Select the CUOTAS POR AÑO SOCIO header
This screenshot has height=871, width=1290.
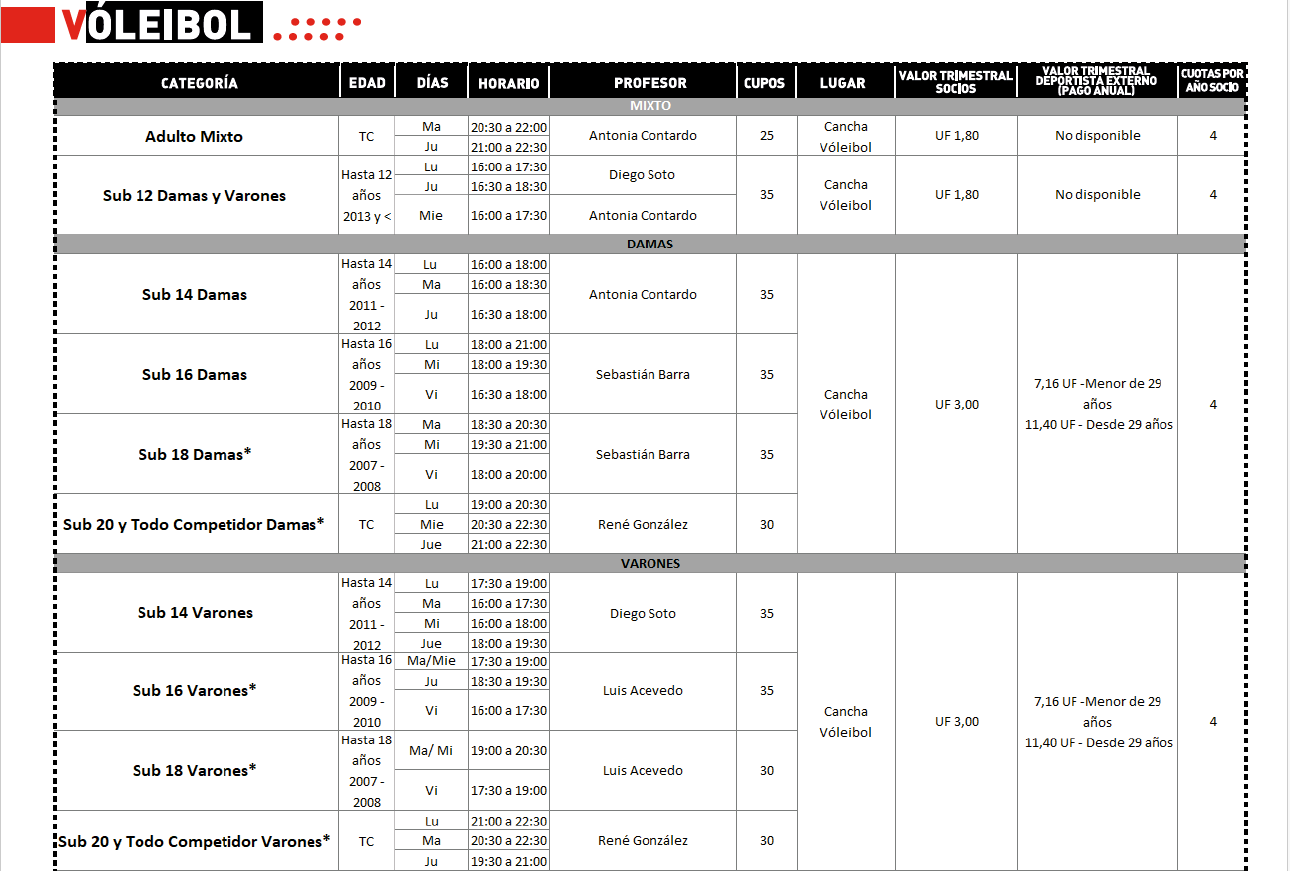pos(1212,81)
